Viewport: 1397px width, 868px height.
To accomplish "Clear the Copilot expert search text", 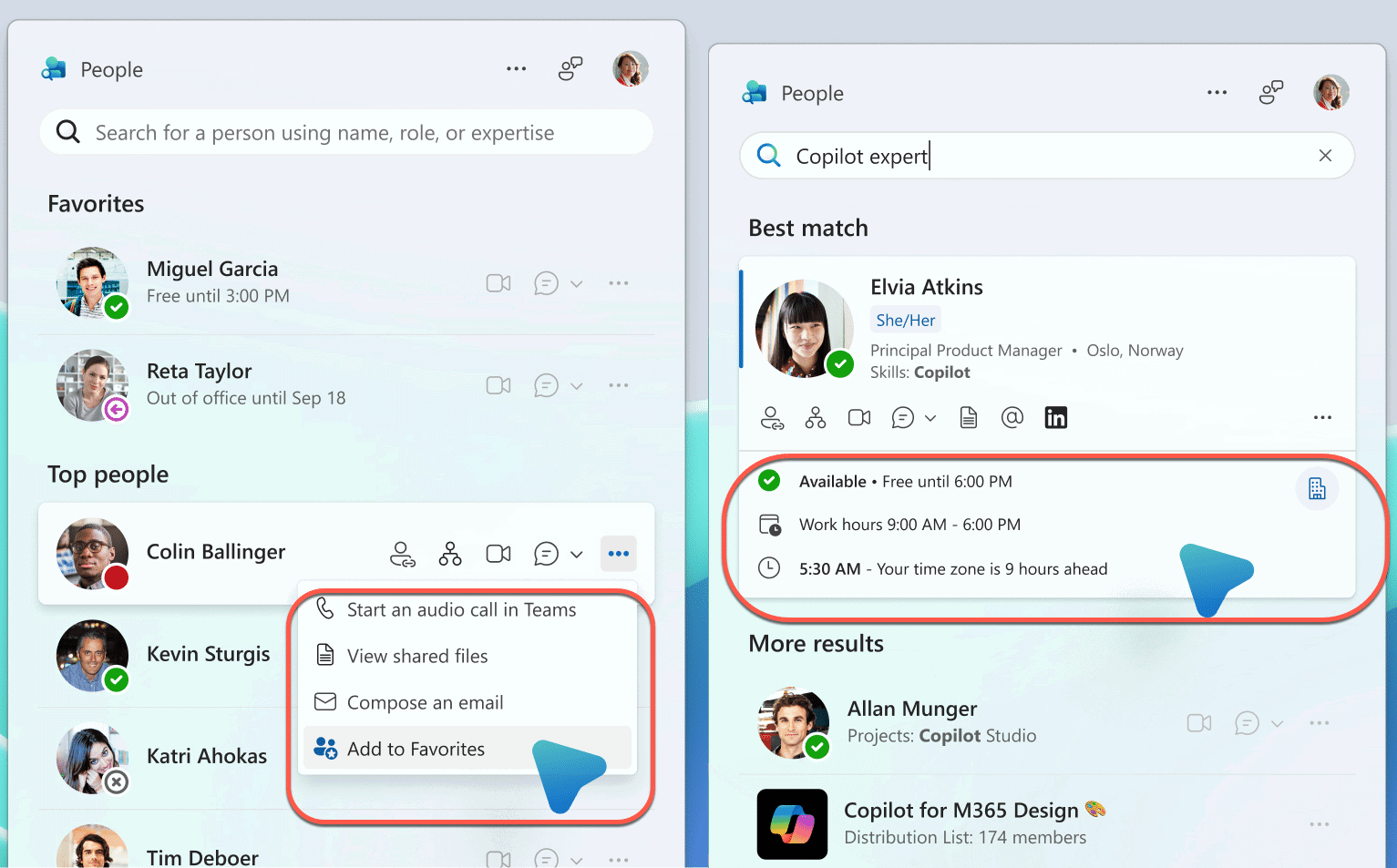I will tap(1325, 156).
